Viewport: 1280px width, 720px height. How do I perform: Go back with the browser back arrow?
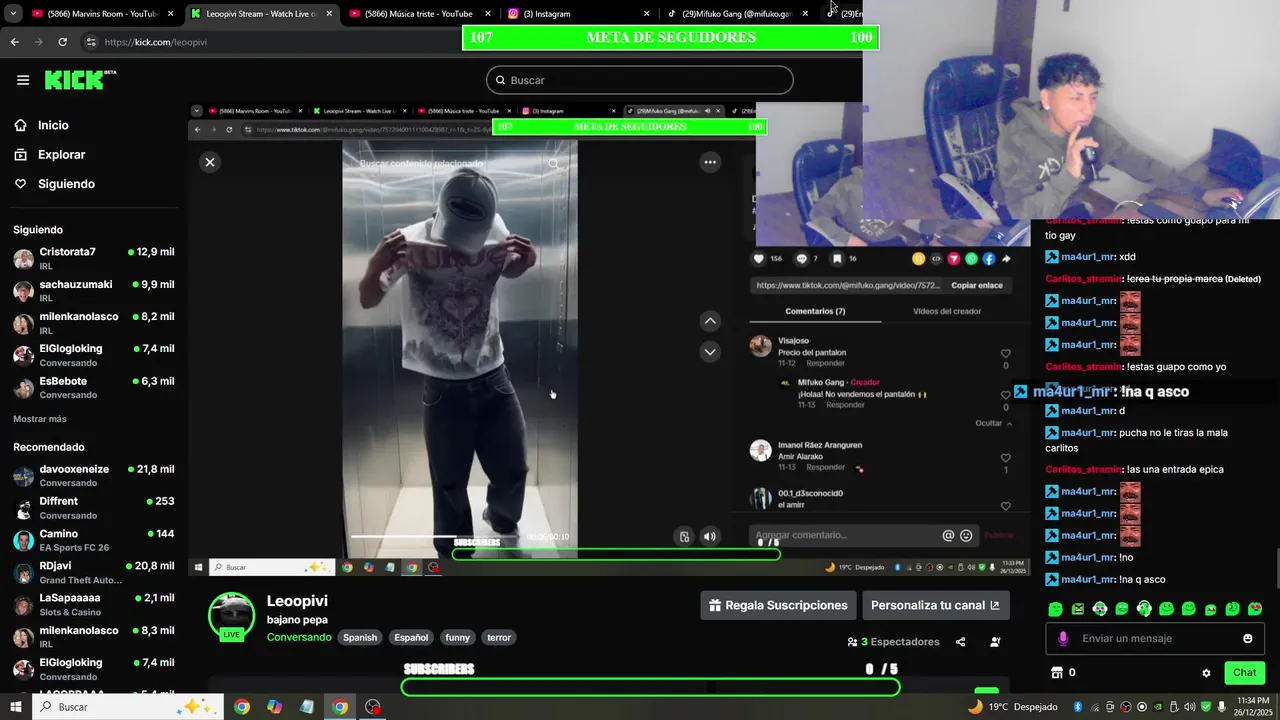point(14,42)
